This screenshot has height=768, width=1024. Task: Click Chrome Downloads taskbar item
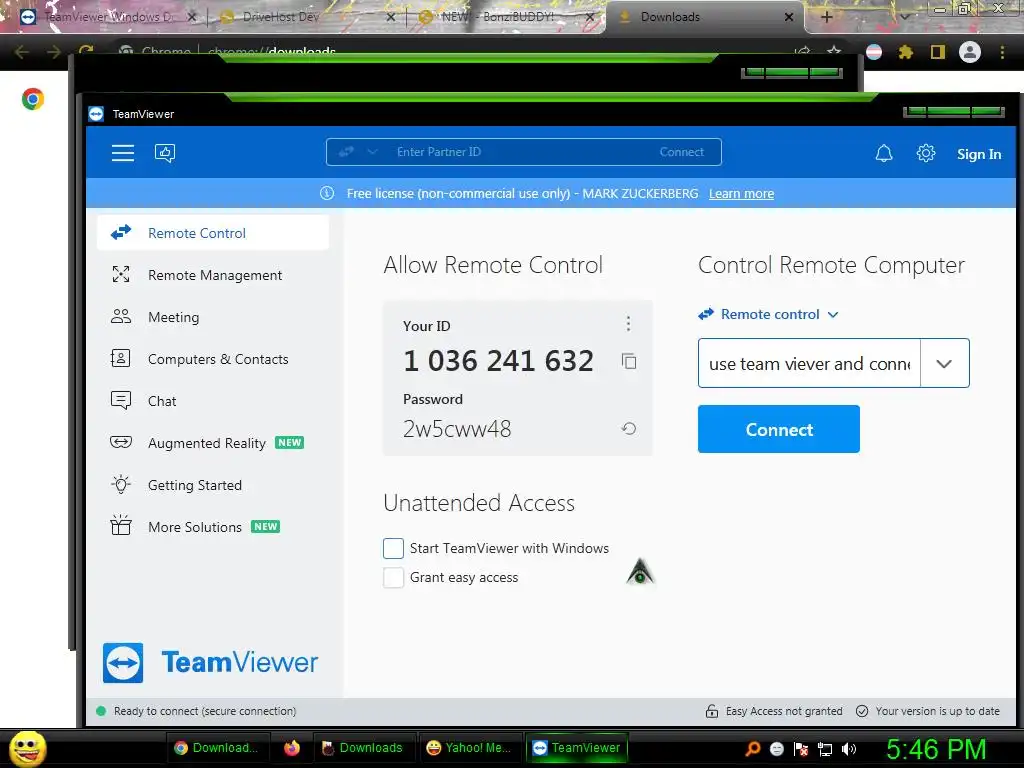pyautogui.click(x=216, y=748)
